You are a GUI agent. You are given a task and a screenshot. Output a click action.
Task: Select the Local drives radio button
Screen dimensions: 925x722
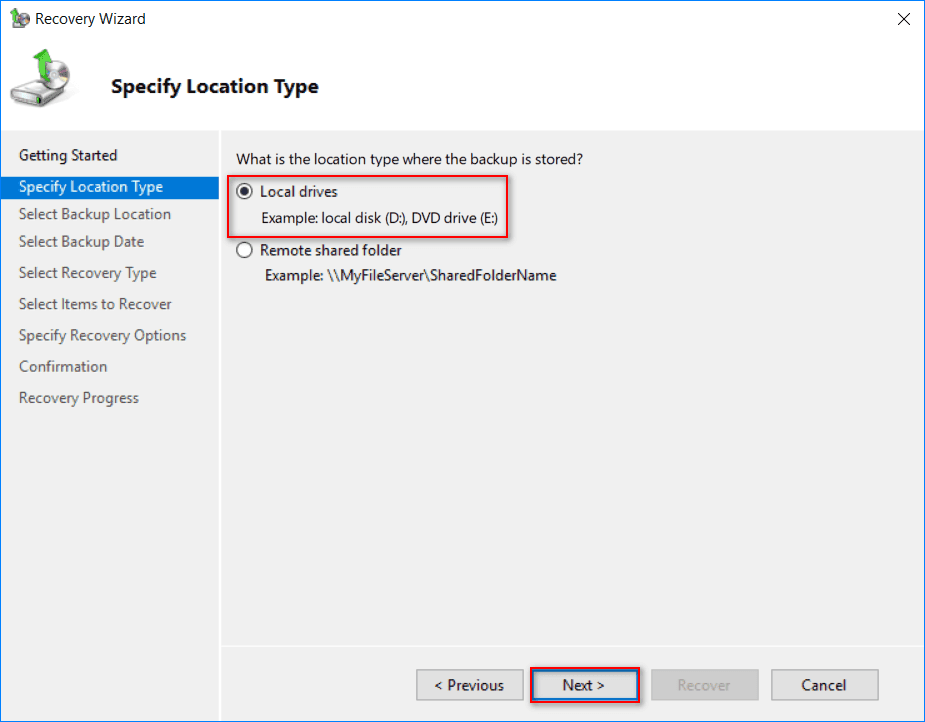click(x=245, y=192)
